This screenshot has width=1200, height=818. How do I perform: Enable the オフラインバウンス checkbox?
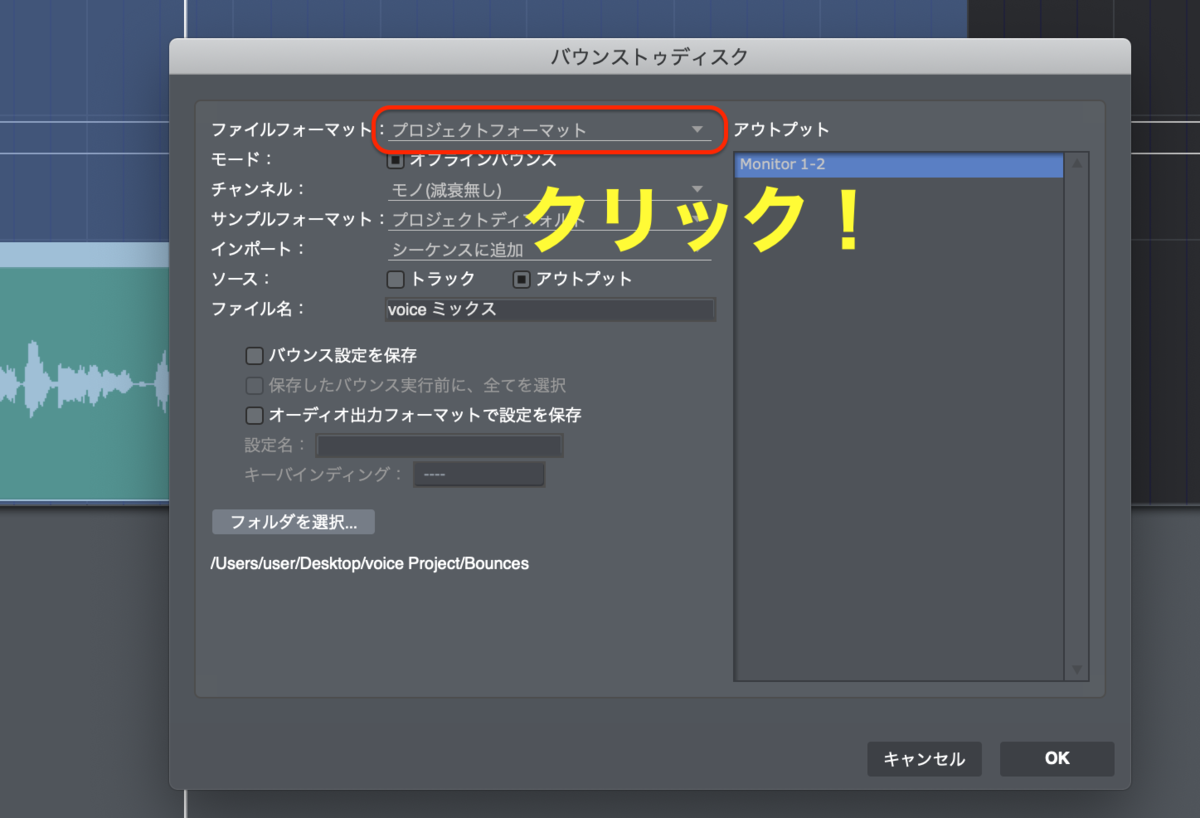click(393, 159)
